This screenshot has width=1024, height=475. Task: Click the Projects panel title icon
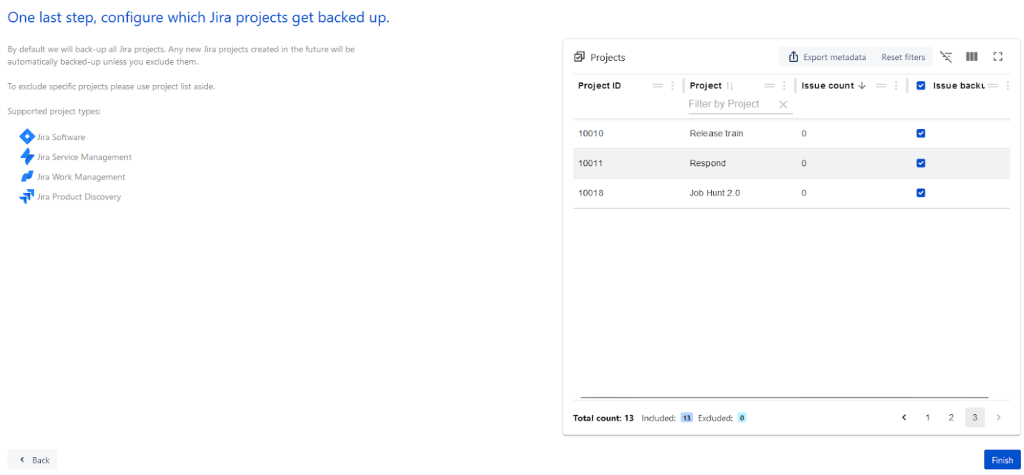pyautogui.click(x=580, y=57)
